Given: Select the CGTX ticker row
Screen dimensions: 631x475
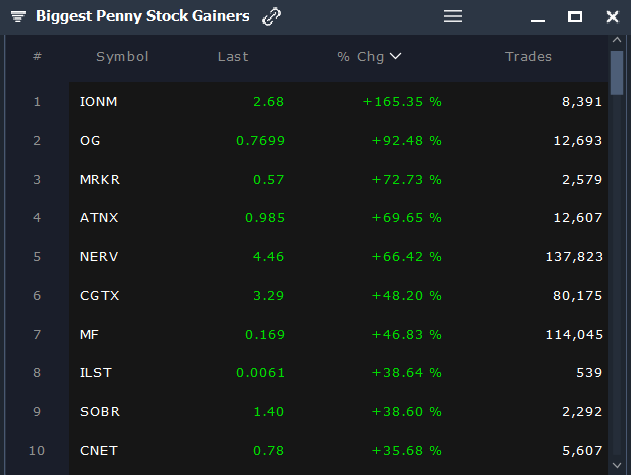Looking at the screenshot, I should 338,295.
